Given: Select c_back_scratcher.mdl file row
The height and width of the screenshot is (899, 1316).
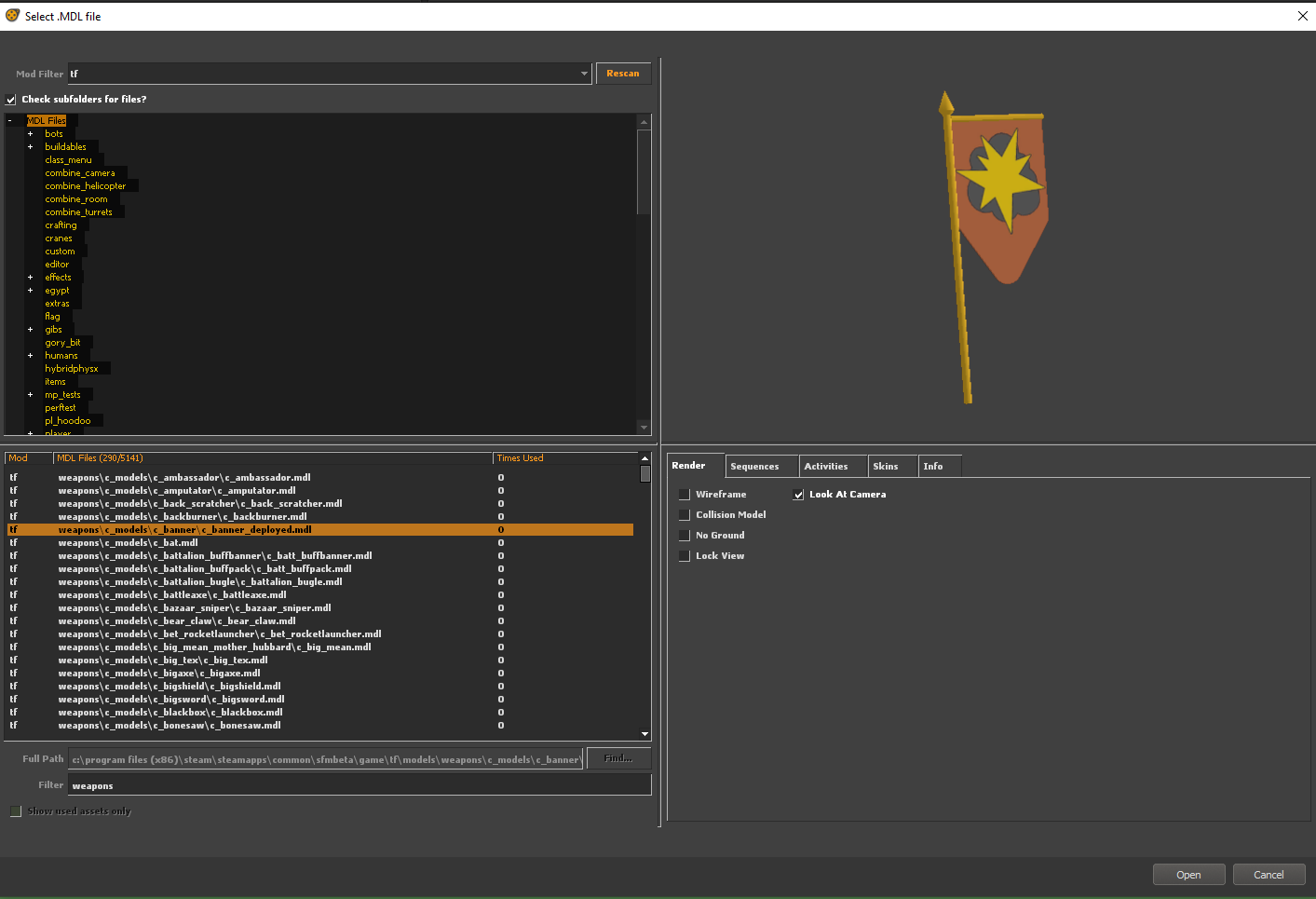Looking at the screenshot, I should pos(320,504).
